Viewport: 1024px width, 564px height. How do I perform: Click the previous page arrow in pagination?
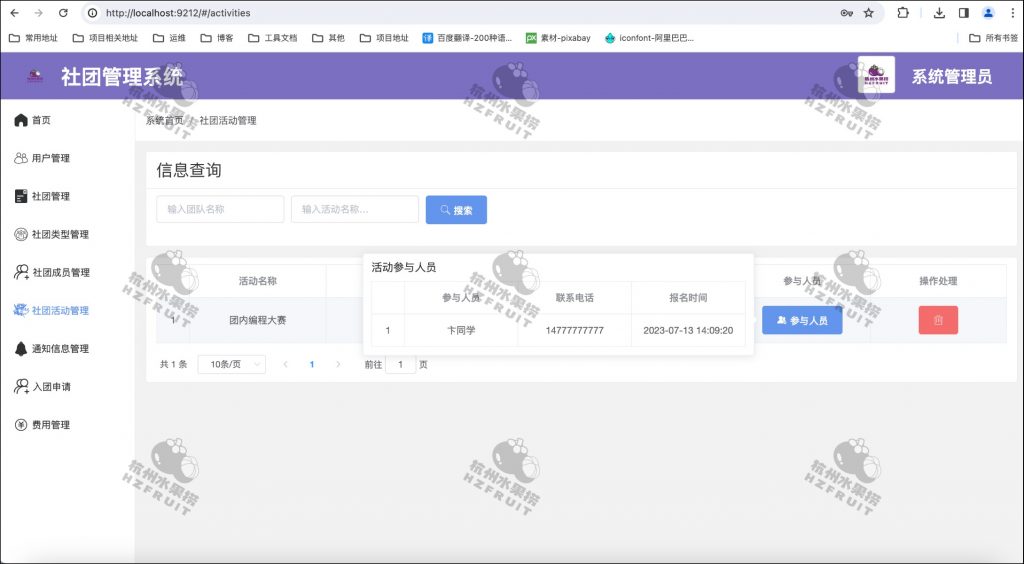[285, 364]
